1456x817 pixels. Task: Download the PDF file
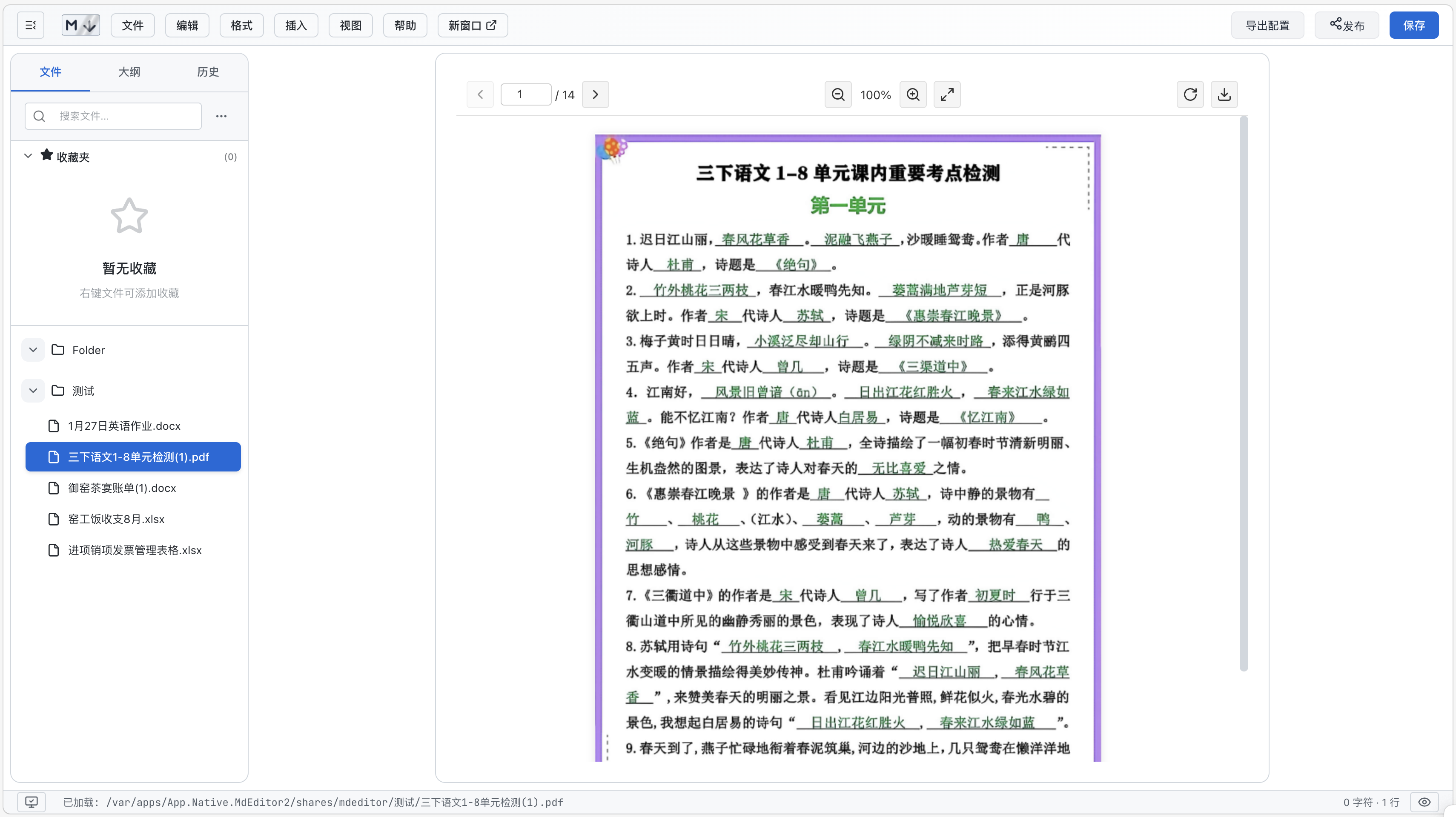tap(1224, 94)
